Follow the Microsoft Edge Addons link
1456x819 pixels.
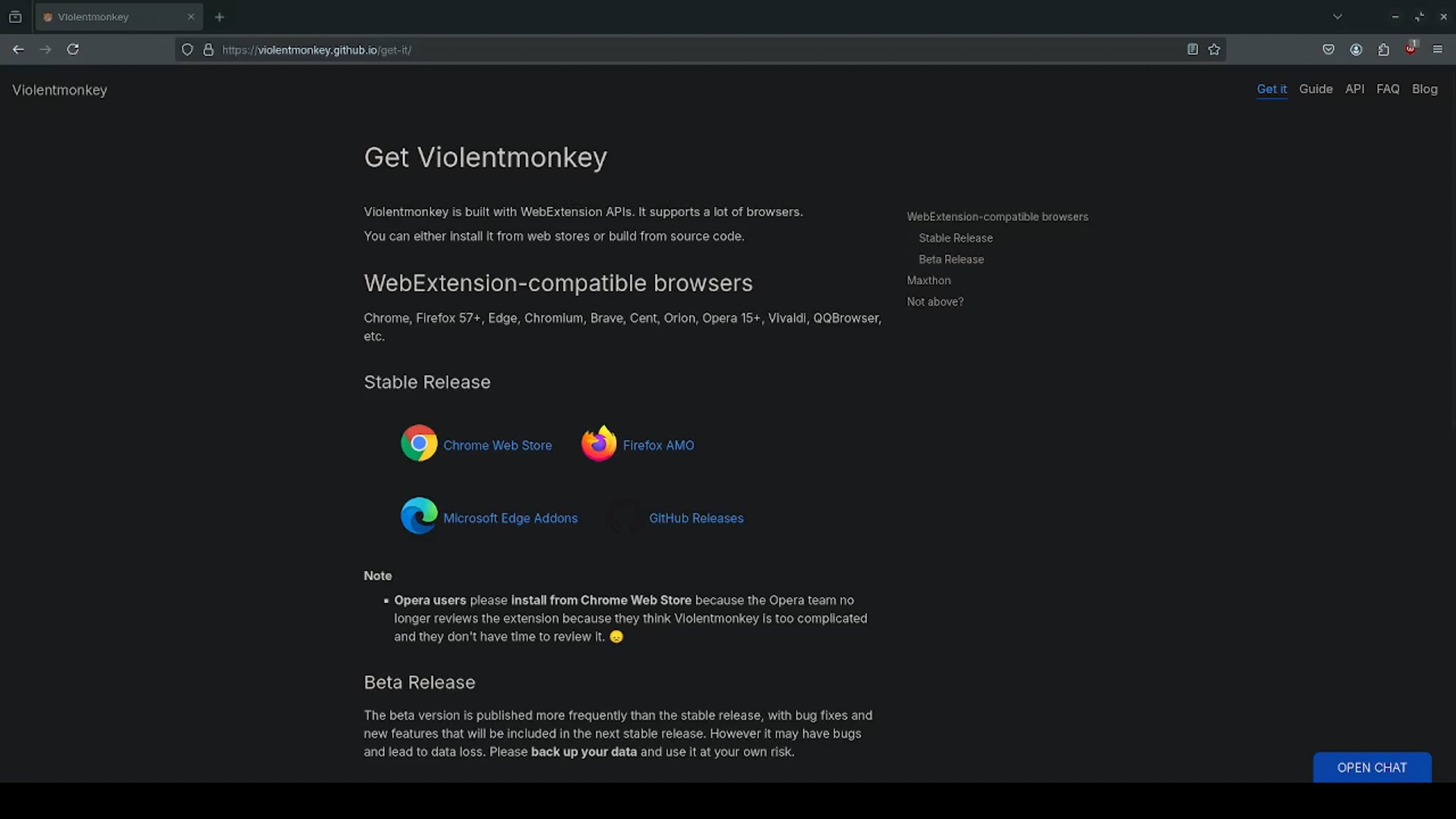tap(510, 518)
